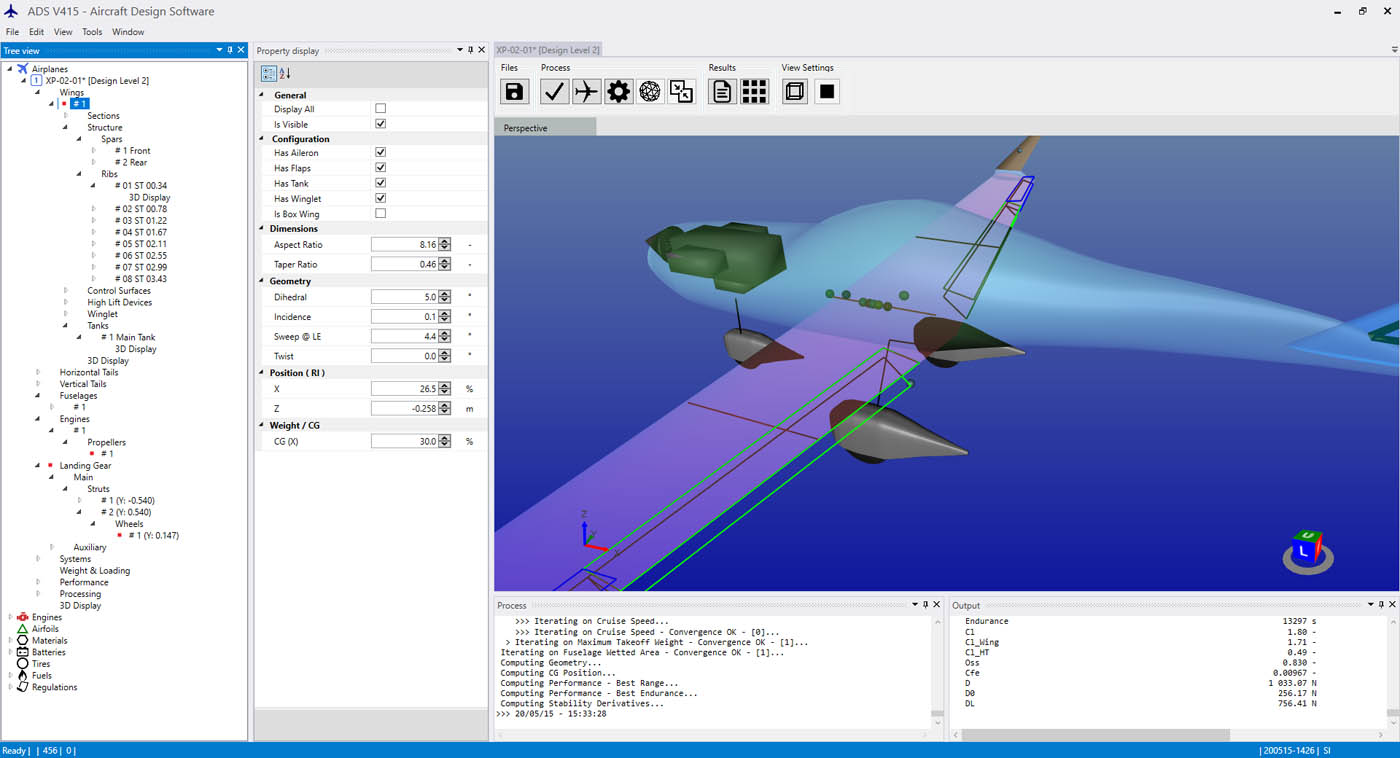Click the red Engines library icon
Image resolution: width=1400 pixels, height=758 pixels.
[x=23, y=617]
